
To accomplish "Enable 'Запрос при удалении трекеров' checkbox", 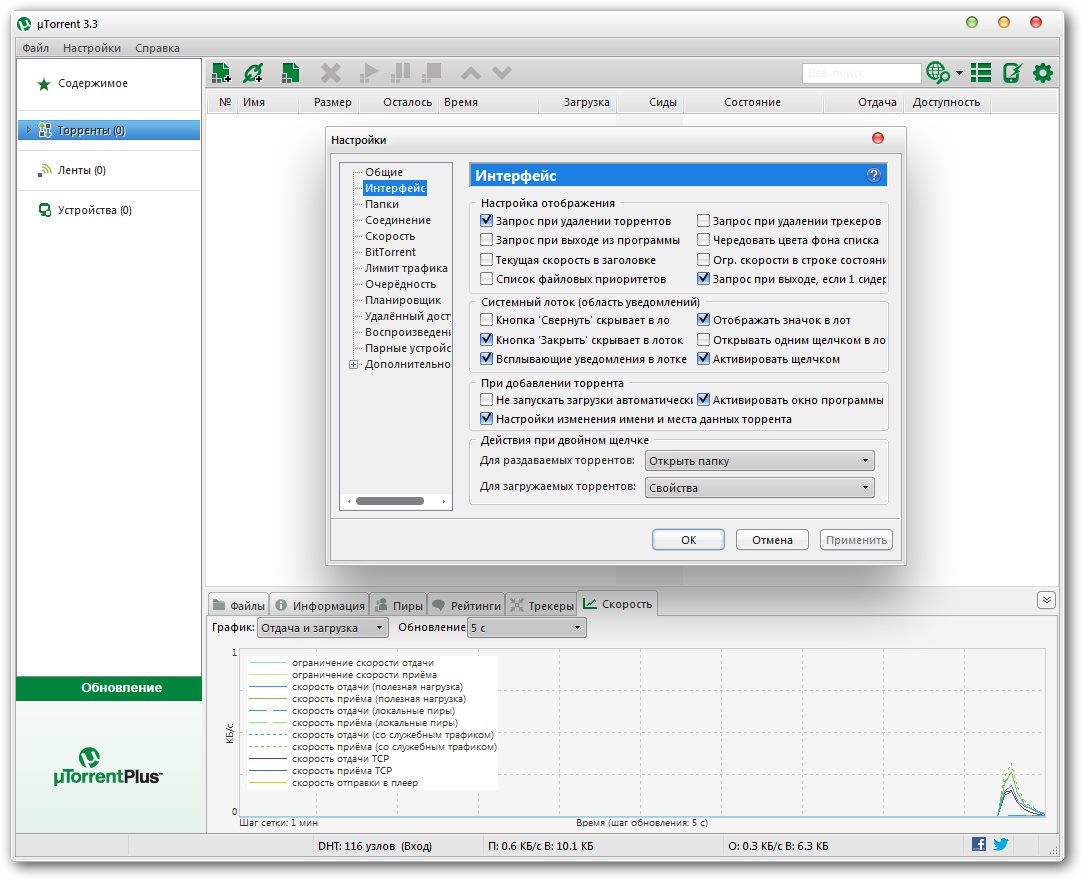I will pyautogui.click(x=703, y=221).
